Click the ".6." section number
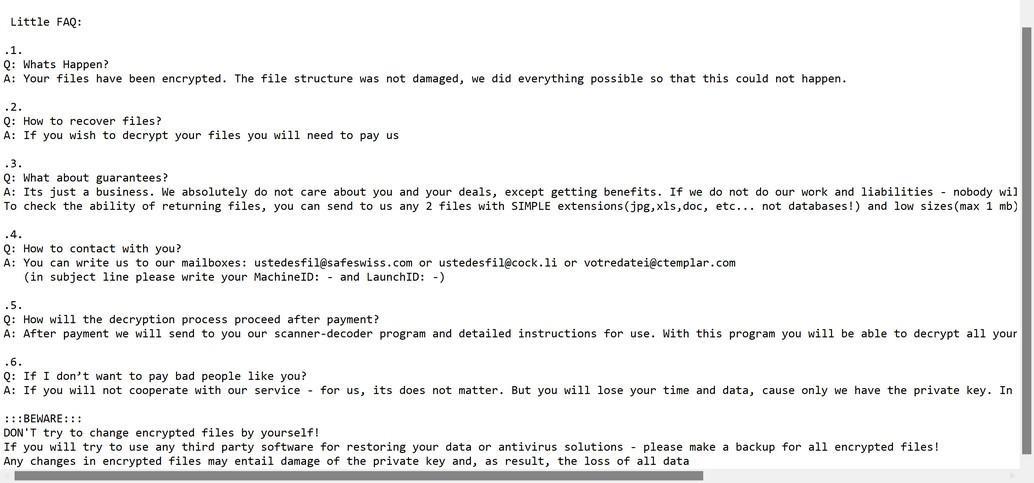The height and width of the screenshot is (483, 1034). [13, 362]
